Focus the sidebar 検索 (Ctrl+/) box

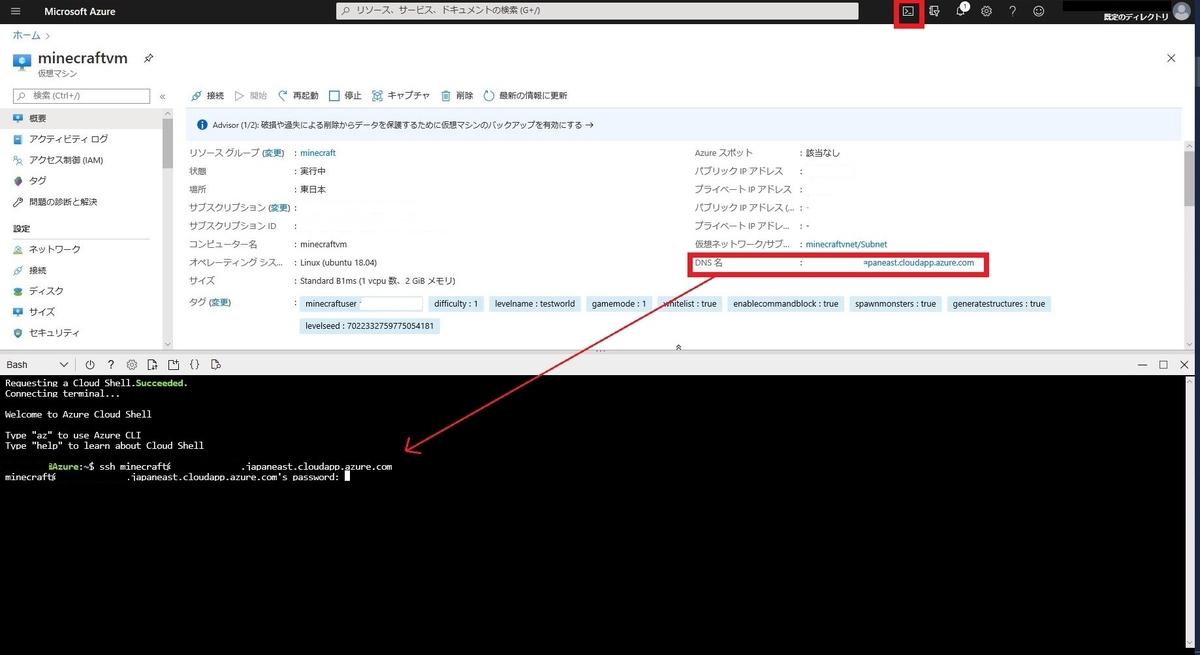tap(82, 96)
